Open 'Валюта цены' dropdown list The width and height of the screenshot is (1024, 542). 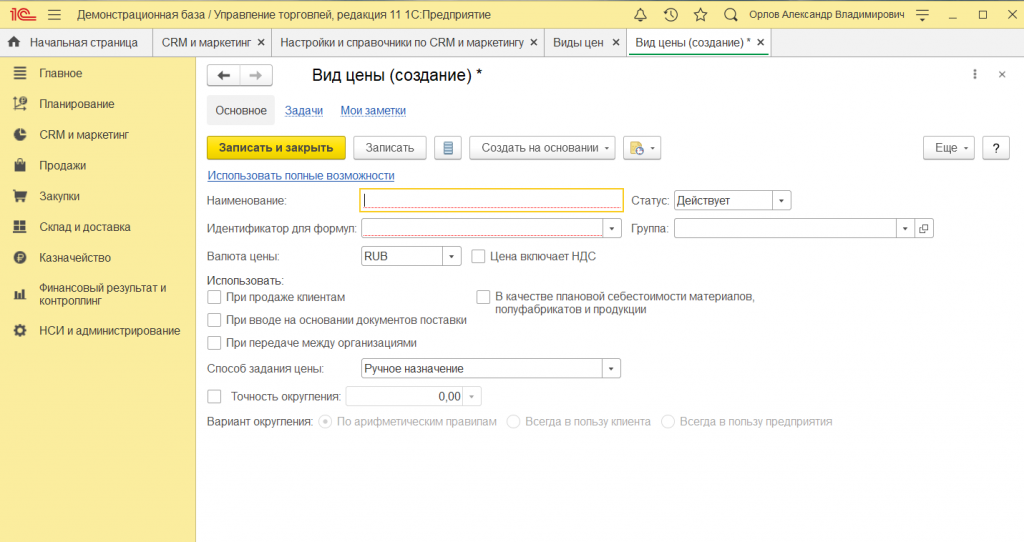(452, 257)
